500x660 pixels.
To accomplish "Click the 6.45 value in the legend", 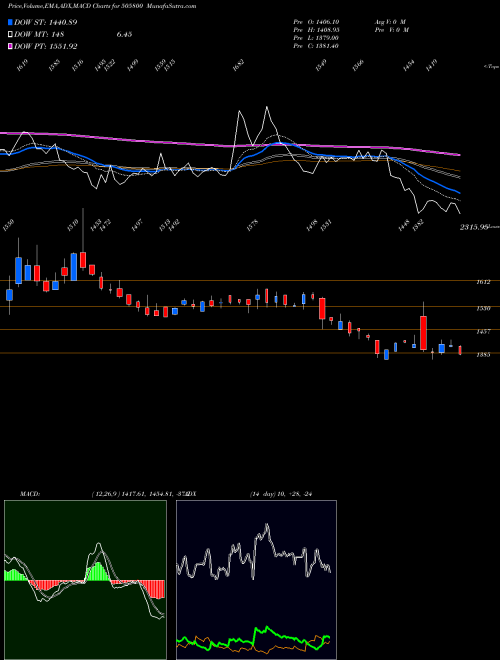I will (124, 35).
